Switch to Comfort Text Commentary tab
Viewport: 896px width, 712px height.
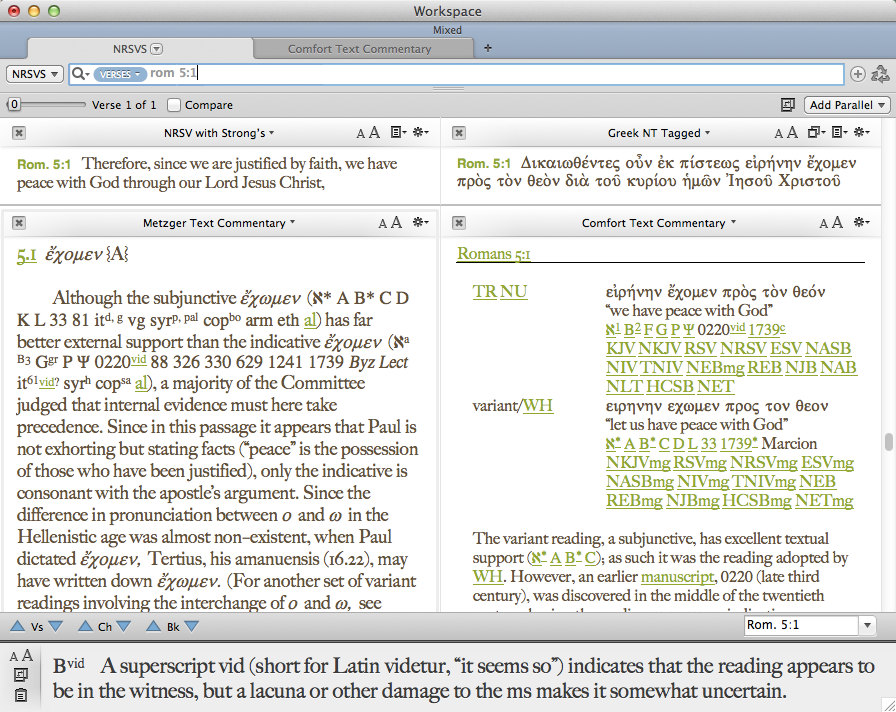(359, 49)
